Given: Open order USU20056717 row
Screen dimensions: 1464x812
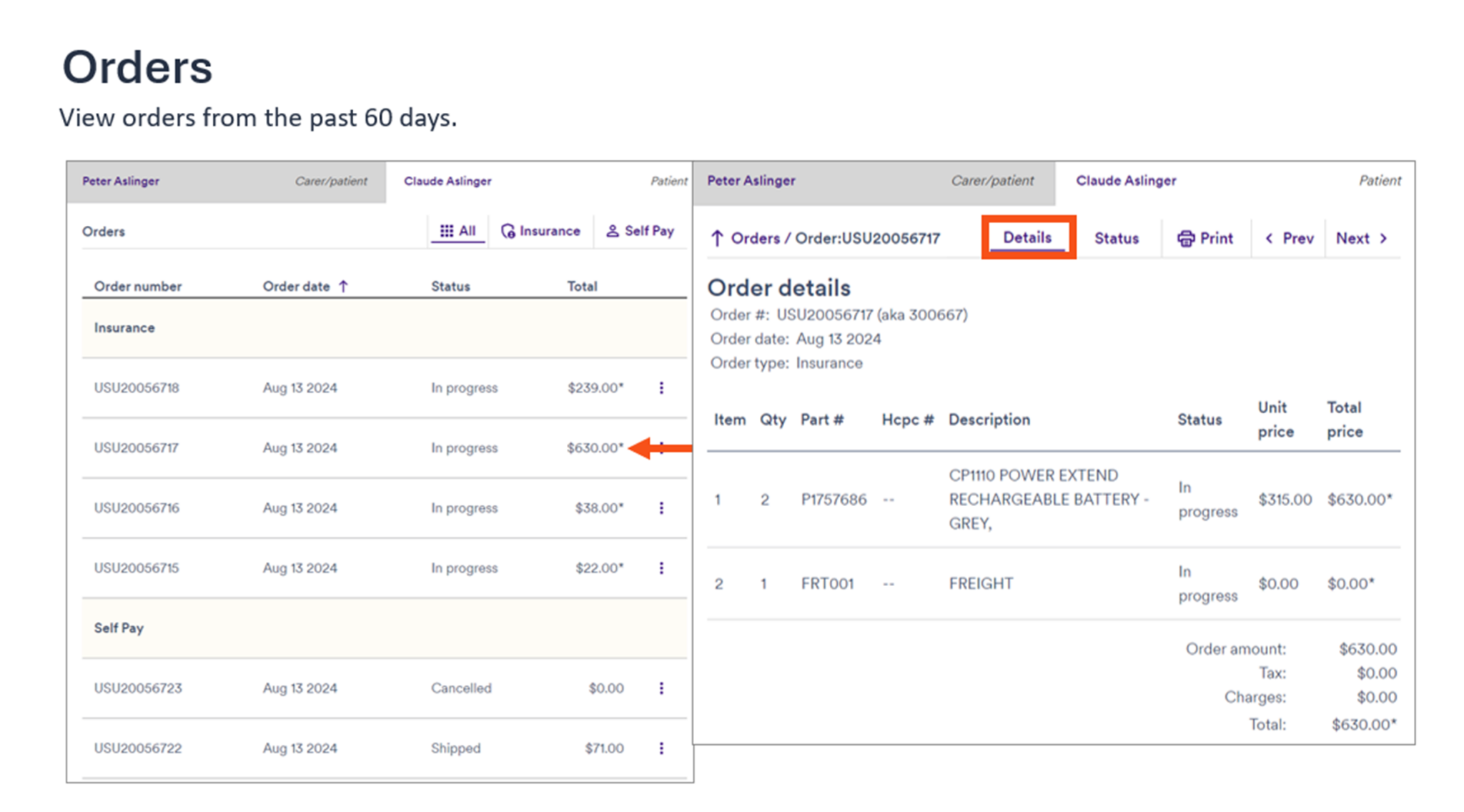Looking at the screenshot, I should (137, 448).
